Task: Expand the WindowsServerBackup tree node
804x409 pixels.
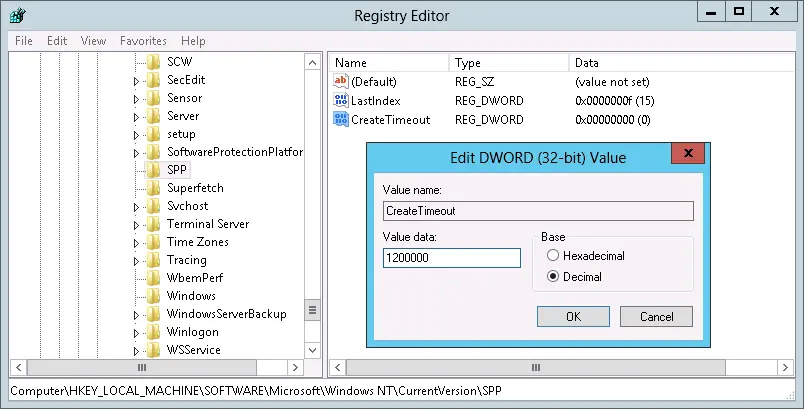Action: (x=136, y=315)
